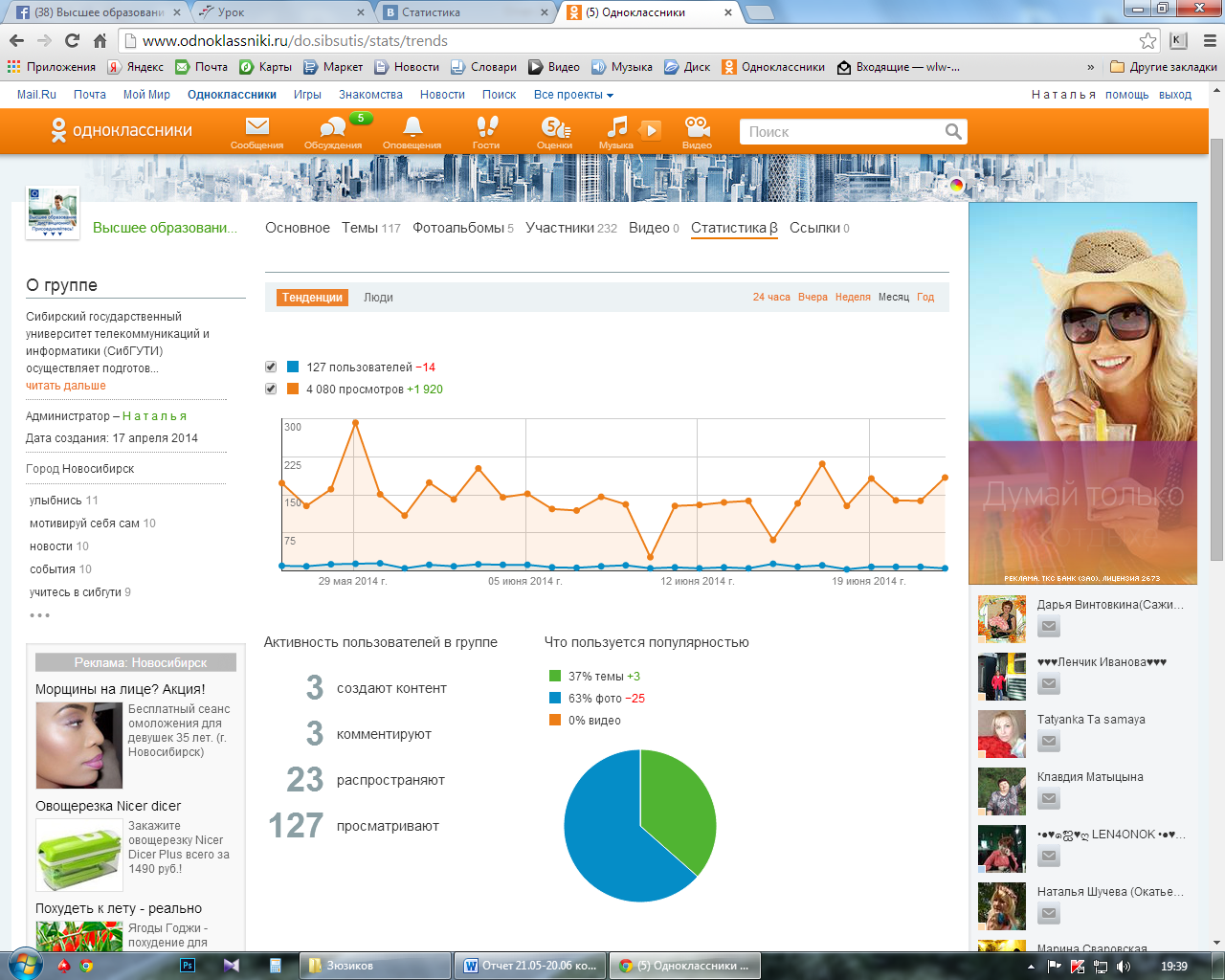Image resolution: width=1225 pixels, height=980 pixels.
Task: Open the Карты bookmark
Action: (x=265, y=67)
